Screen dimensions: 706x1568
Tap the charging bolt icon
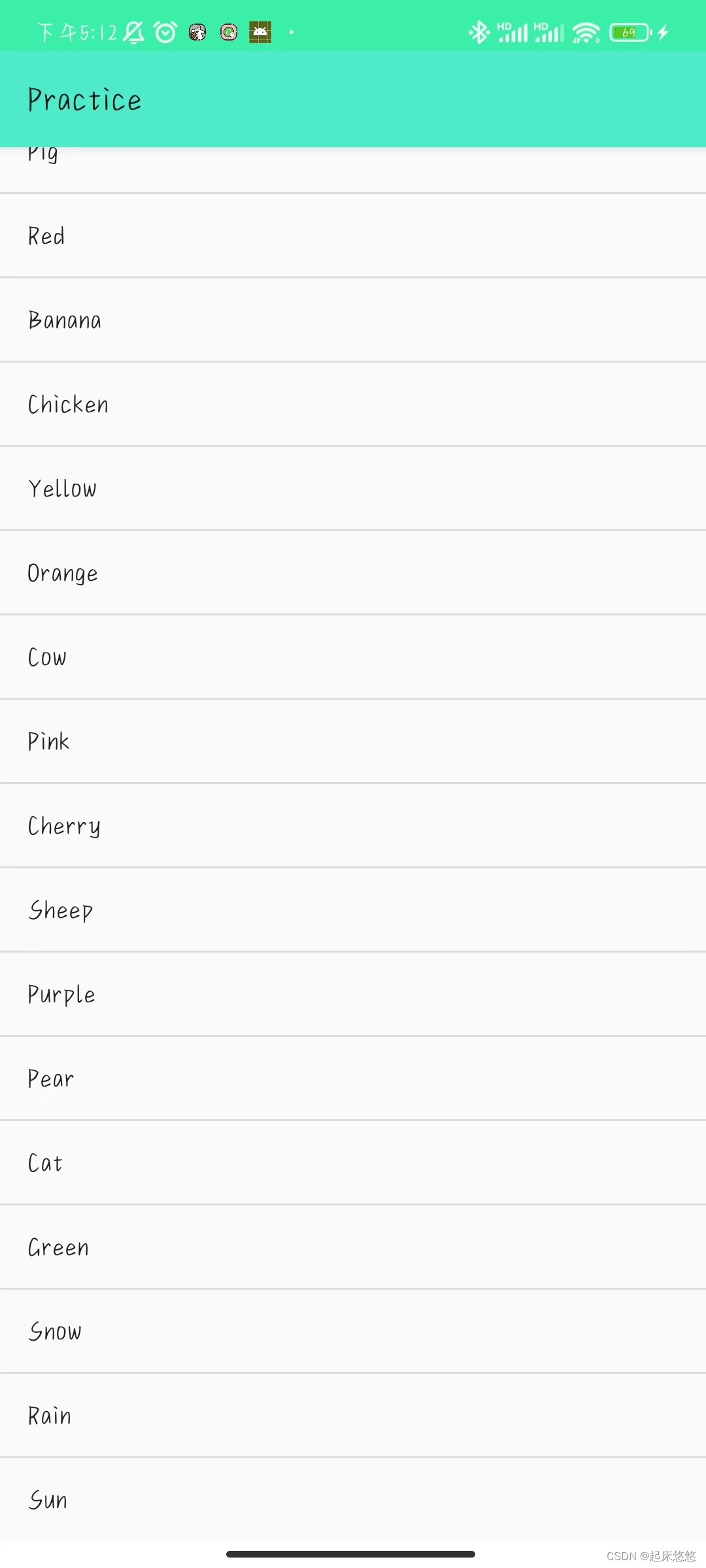click(663, 32)
